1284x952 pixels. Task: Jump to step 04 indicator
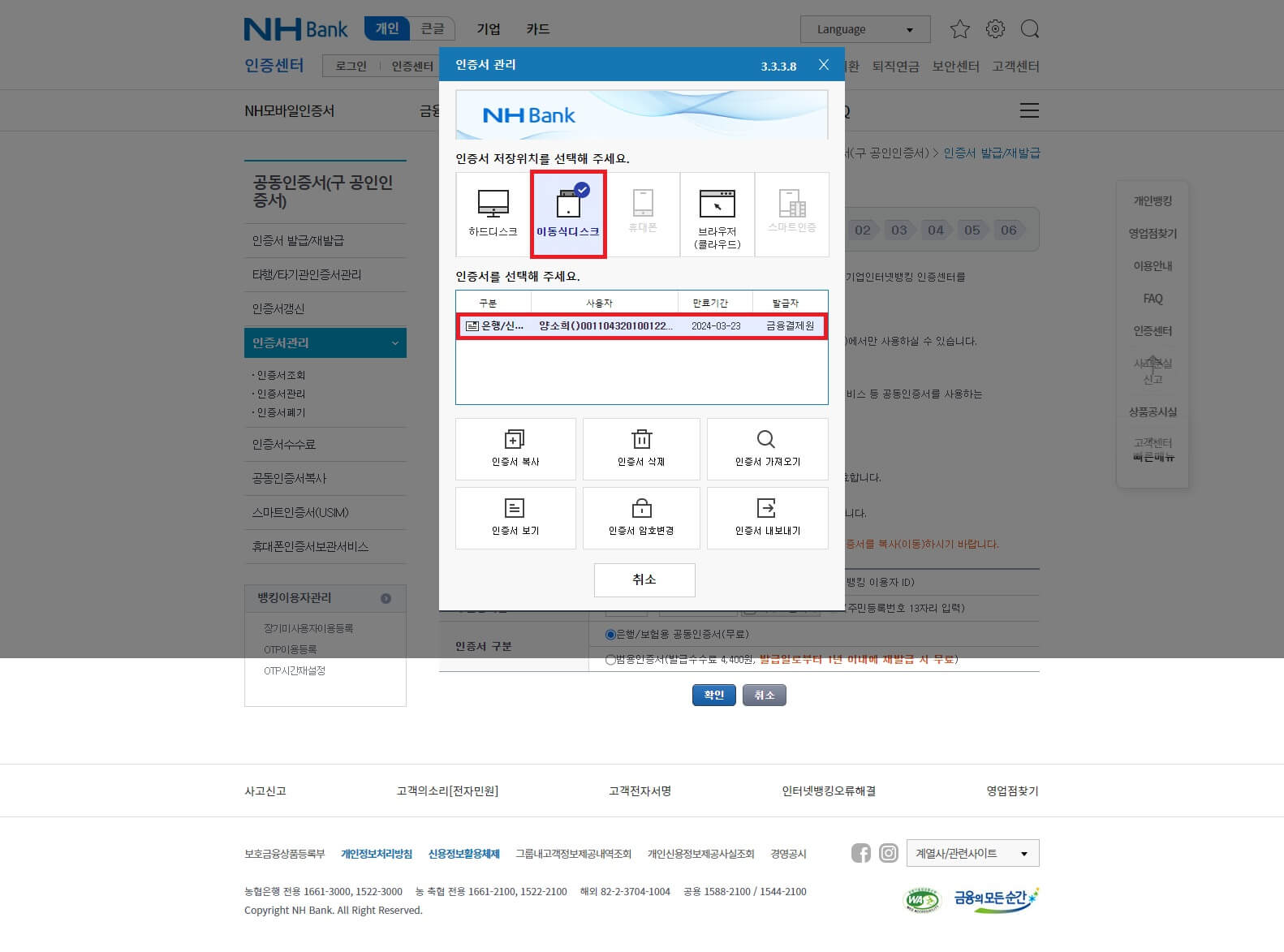tap(936, 230)
